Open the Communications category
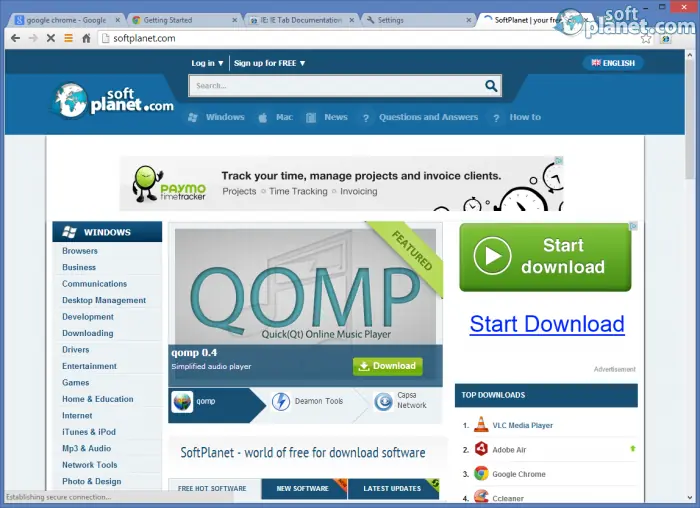Viewport: 700px width, 508px height. [95, 284]
